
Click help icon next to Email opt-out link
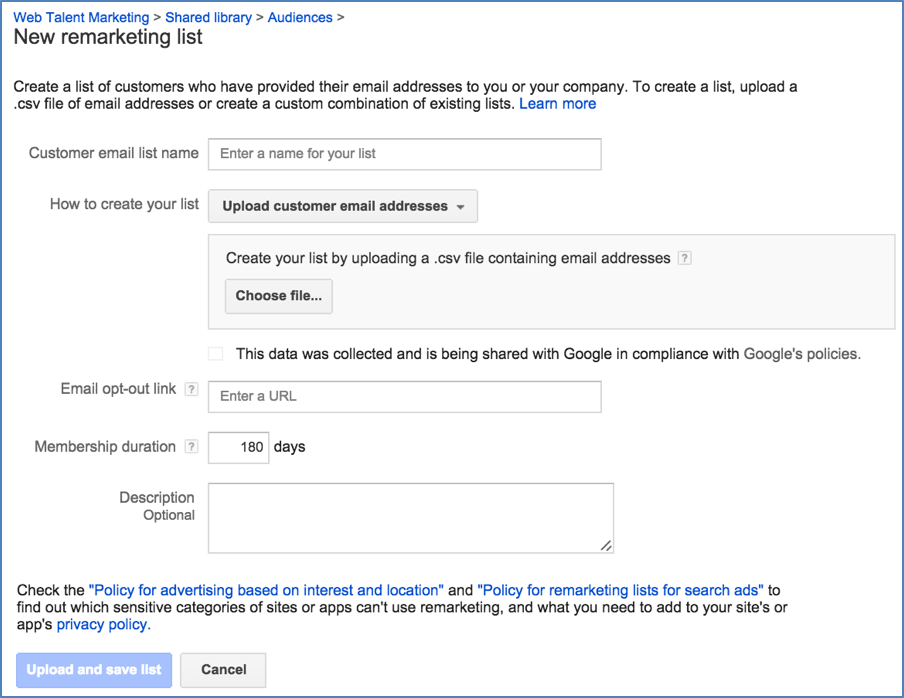coord(191,389)
